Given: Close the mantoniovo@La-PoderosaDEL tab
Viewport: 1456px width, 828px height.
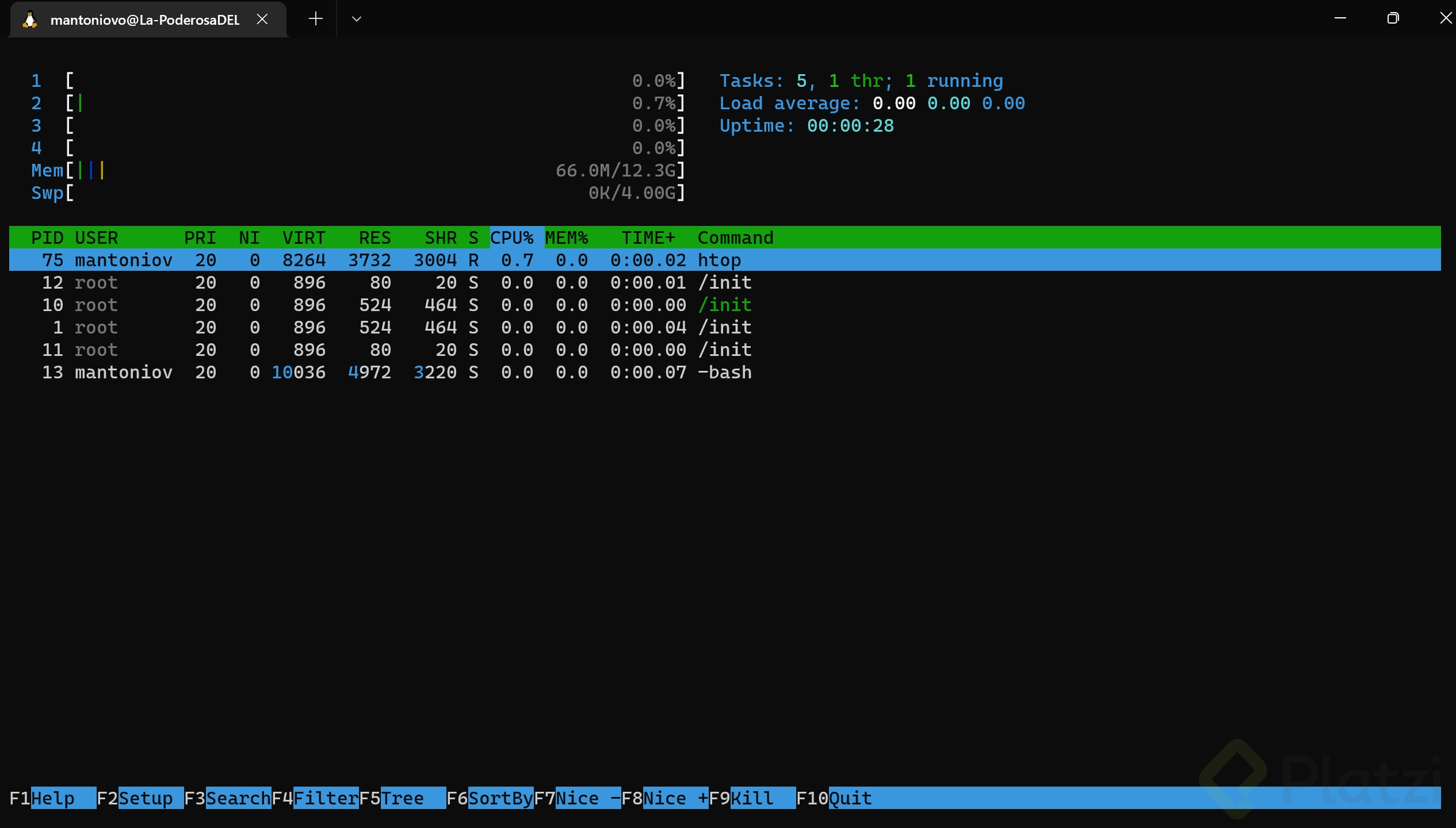Looking at the screenshot, I should click(x=262, y=19).
